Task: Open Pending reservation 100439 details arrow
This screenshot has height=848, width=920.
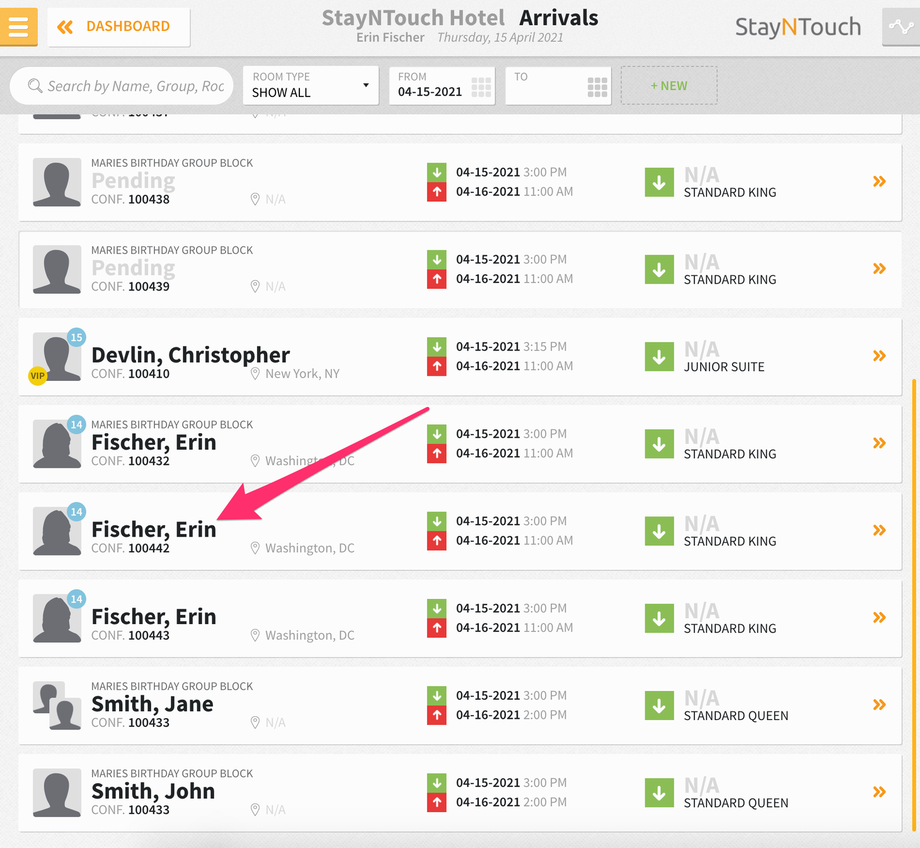Action: [x=879, y=269]
